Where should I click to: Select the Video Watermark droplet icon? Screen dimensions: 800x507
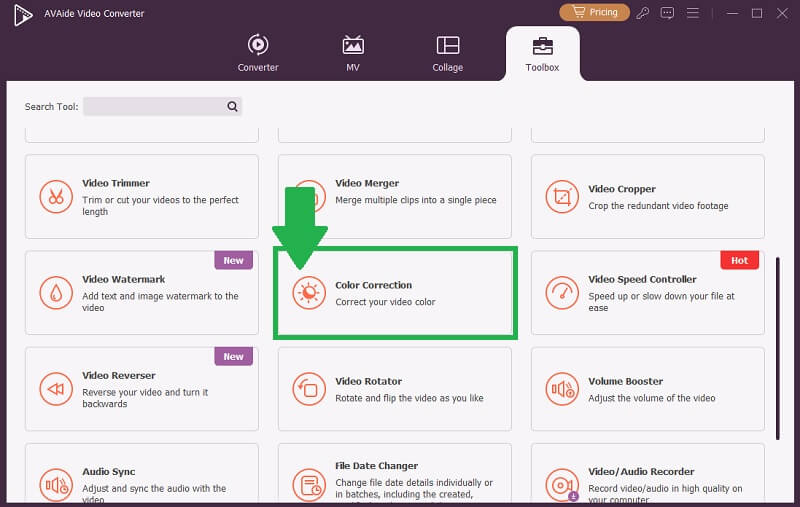click(x=56, y=292)
